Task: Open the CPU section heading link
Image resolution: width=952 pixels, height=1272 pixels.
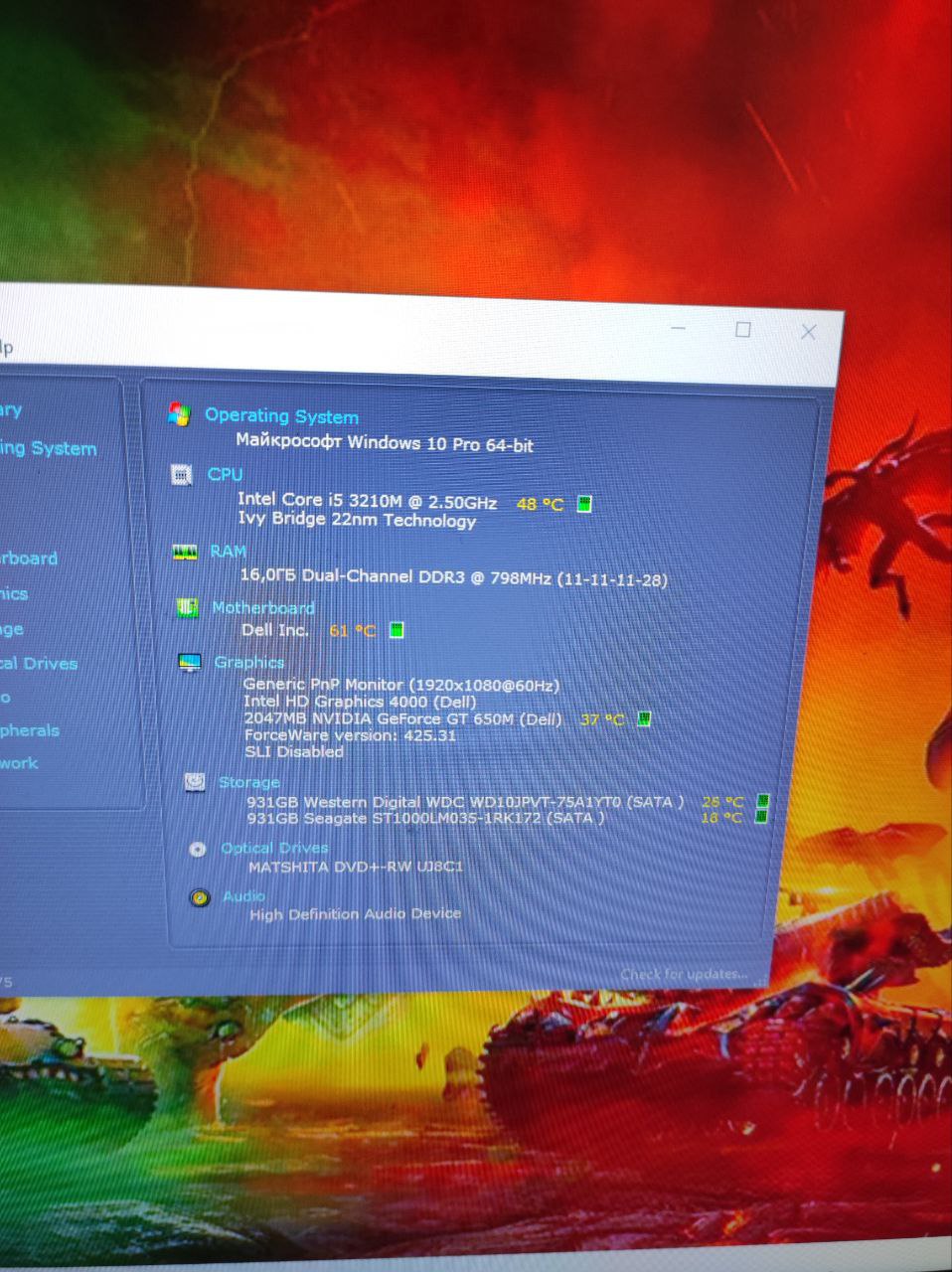Action: [225, 474]
